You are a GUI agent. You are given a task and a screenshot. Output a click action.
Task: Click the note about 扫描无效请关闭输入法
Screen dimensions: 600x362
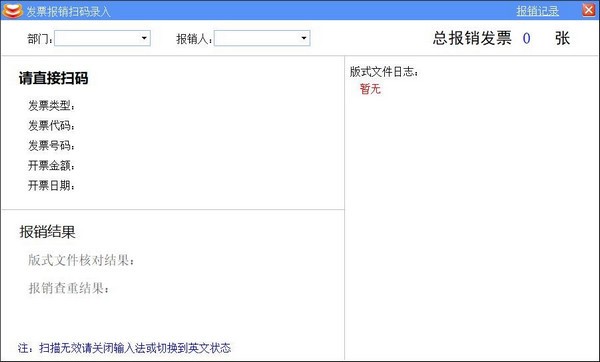click(x=124, y=348)
